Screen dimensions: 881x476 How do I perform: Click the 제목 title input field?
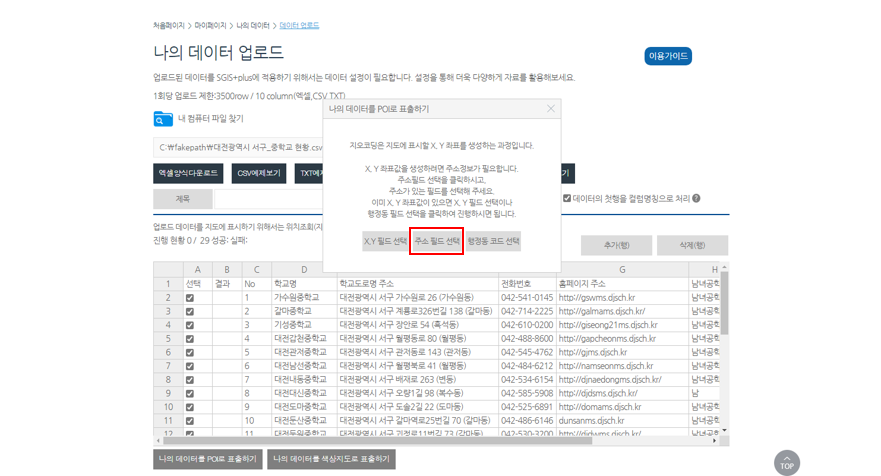pos(269,199)
